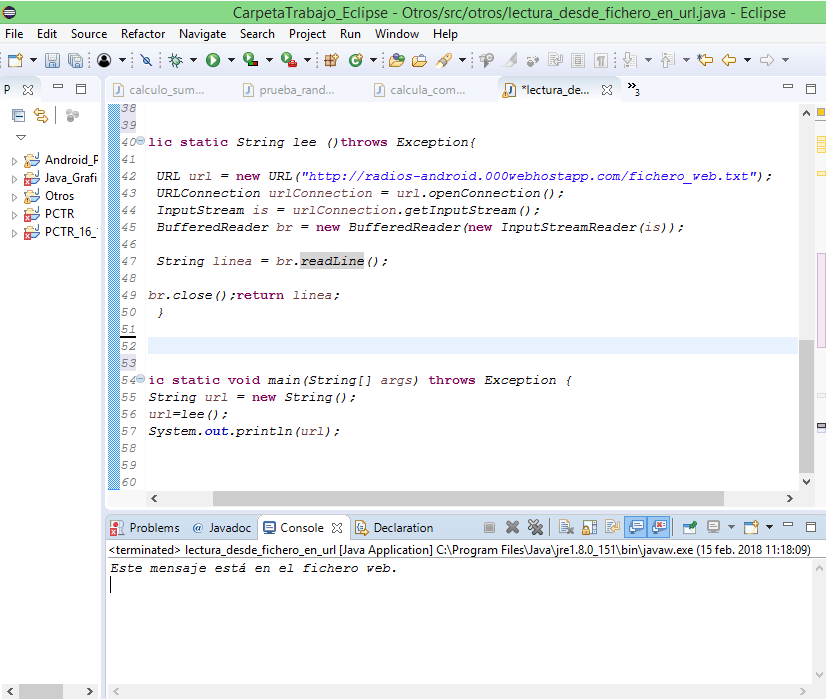Viewport: 826px width, 699px height.
Task: Open External Tools dropdown arrow
Action: coord(307,60)
